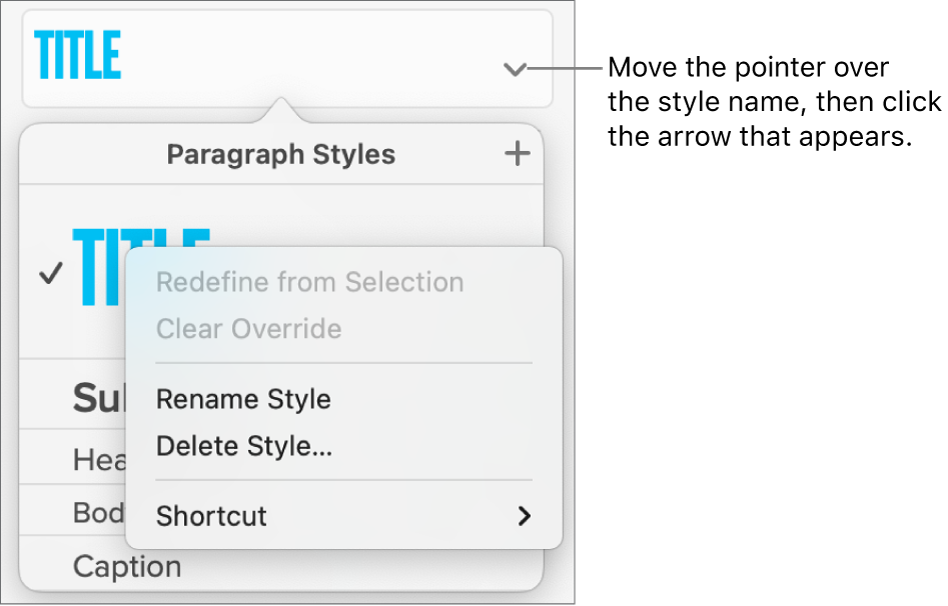948x606 pixels.
Task: Apply the Caption paragraph style
Action: point(127,567)
